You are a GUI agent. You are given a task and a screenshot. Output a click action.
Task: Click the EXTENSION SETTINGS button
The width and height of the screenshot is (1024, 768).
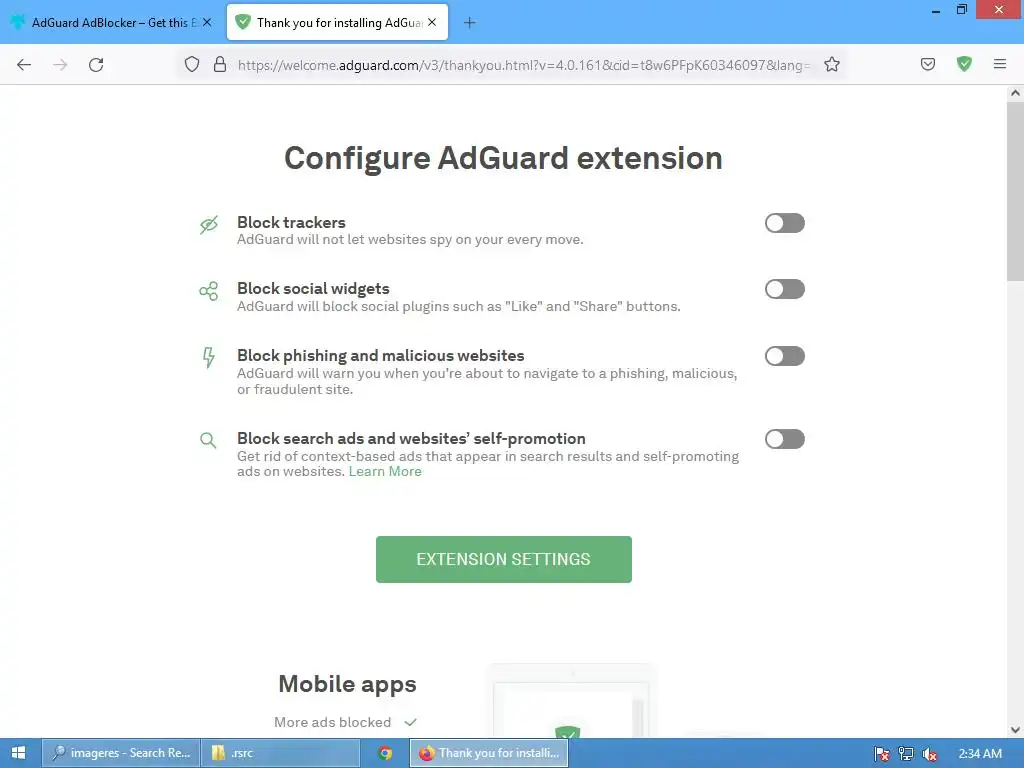coord(504,559)
